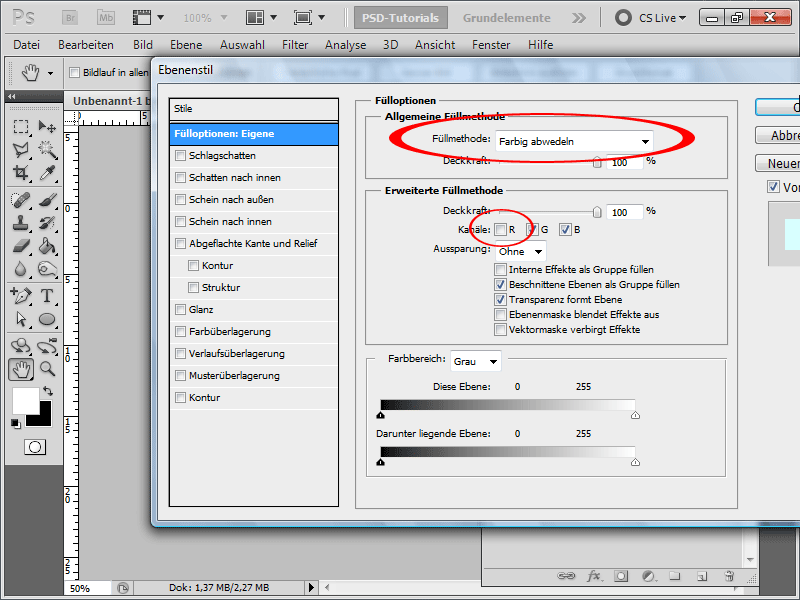800x600 pixels.
Task: Select the Crop tool
Action: (21, 173)
